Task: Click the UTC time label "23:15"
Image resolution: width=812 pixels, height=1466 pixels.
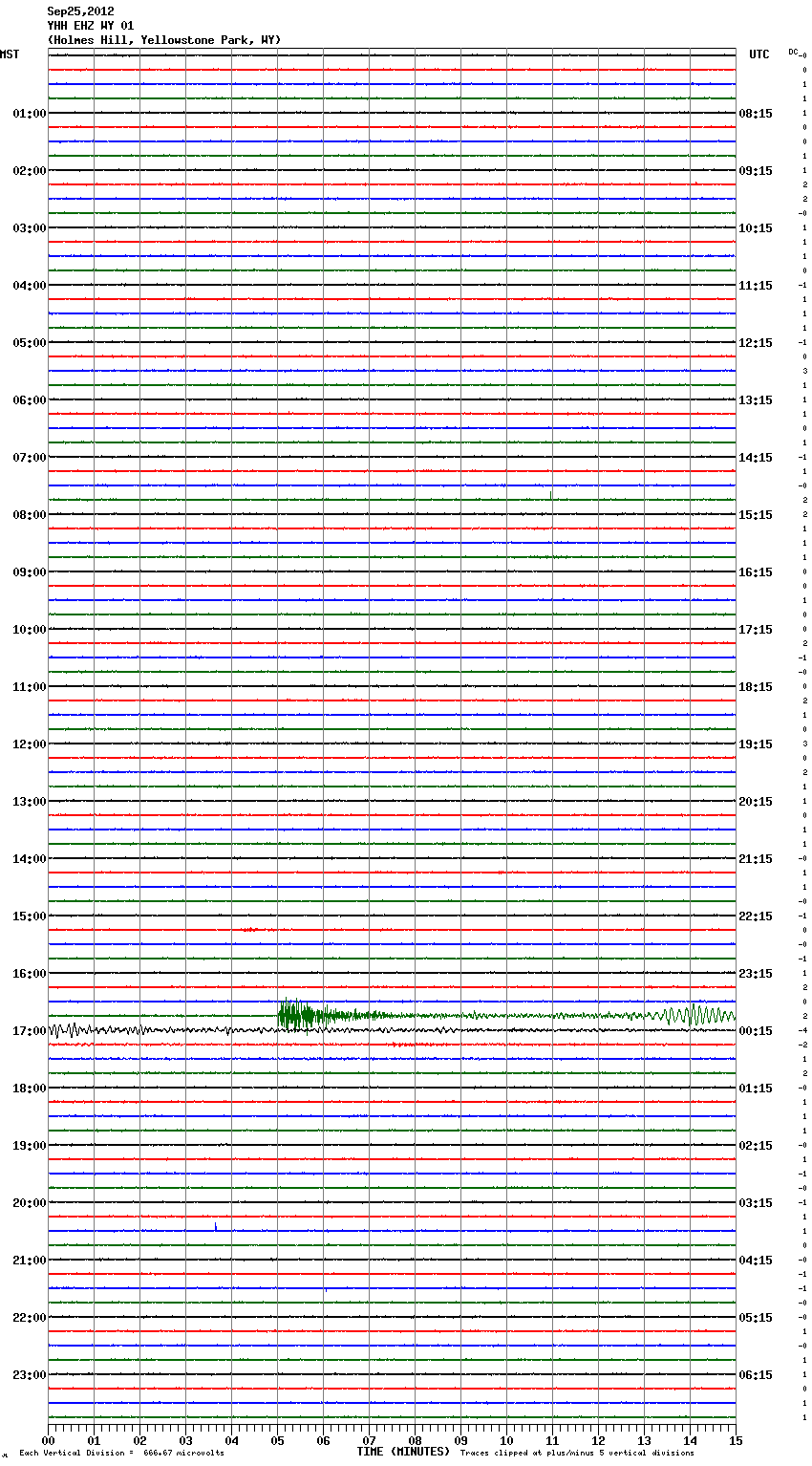Action: (756, 974)
